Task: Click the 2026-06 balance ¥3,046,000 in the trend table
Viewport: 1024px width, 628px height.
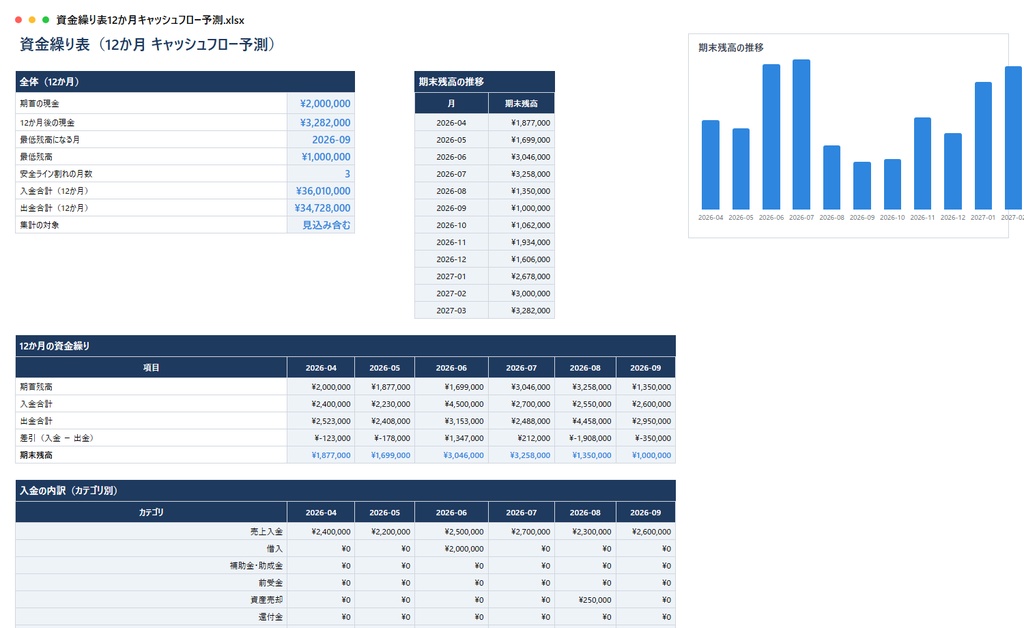Action: click(522, 157)
